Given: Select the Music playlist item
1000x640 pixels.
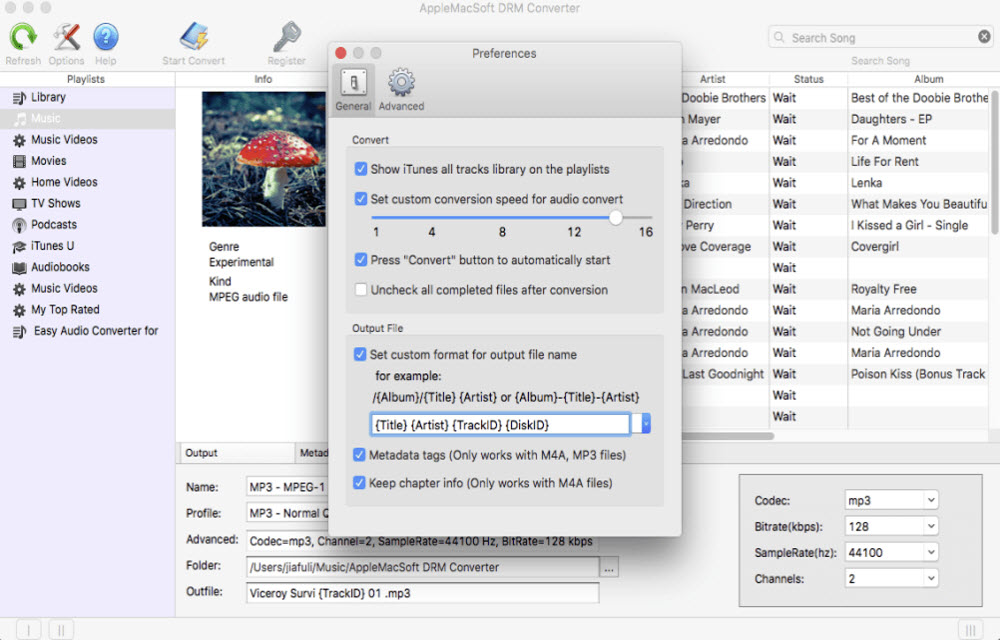Looking at the screenshot, I should [87, 119].
